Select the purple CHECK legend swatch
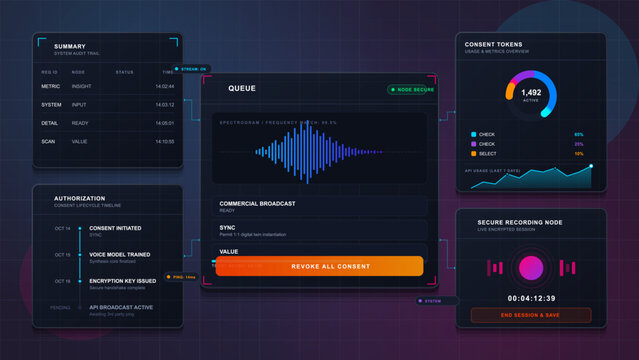Image resolution: width=639 pixels, height=360 pixels. (x=474, y=144)
